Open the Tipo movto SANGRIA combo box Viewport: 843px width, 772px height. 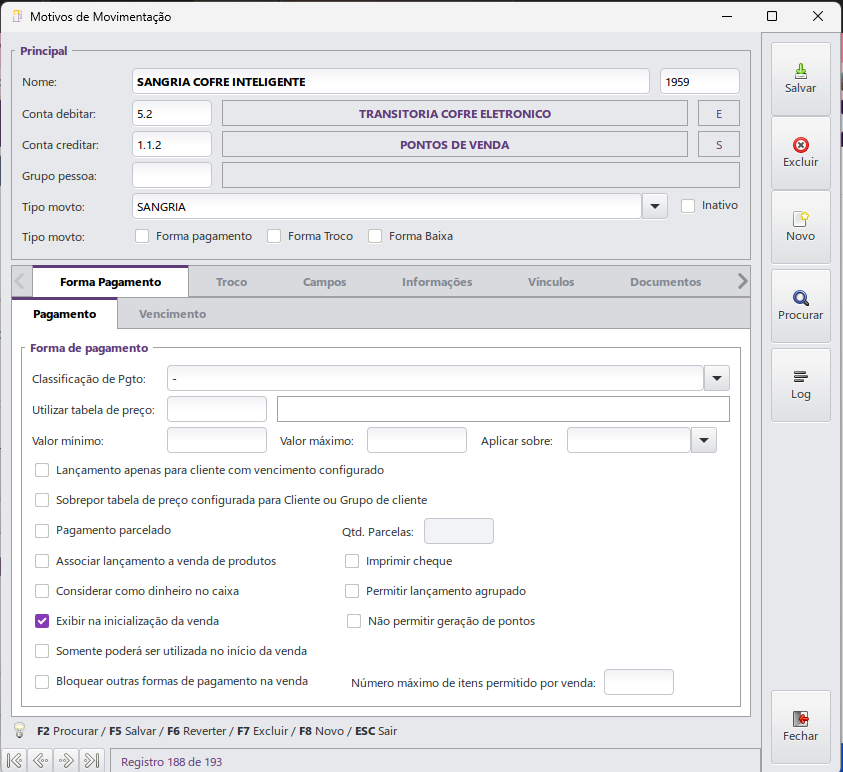[x=387, y=206]
